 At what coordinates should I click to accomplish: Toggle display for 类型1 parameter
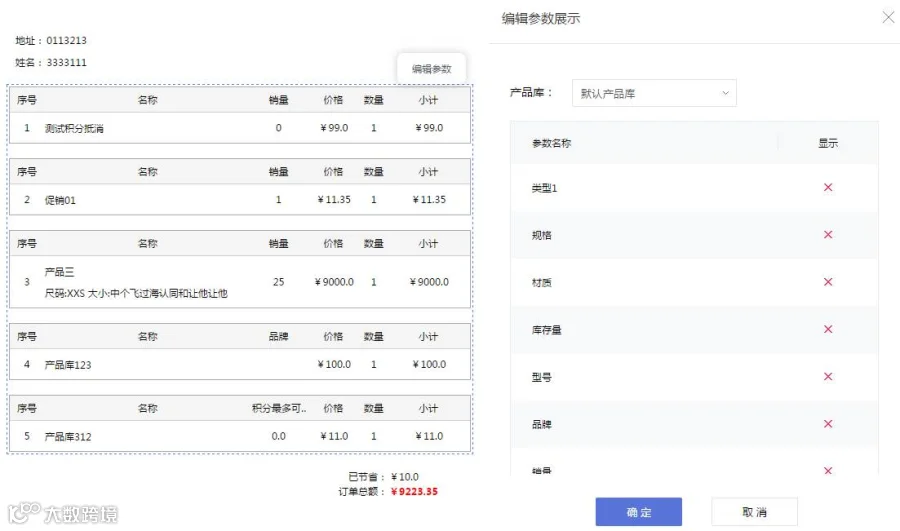828,187
